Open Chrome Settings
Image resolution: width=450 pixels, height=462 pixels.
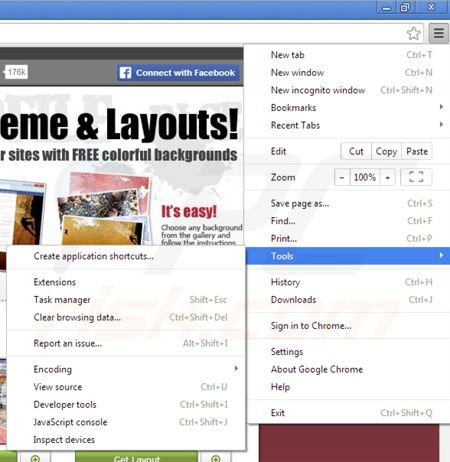click(347, 352)
